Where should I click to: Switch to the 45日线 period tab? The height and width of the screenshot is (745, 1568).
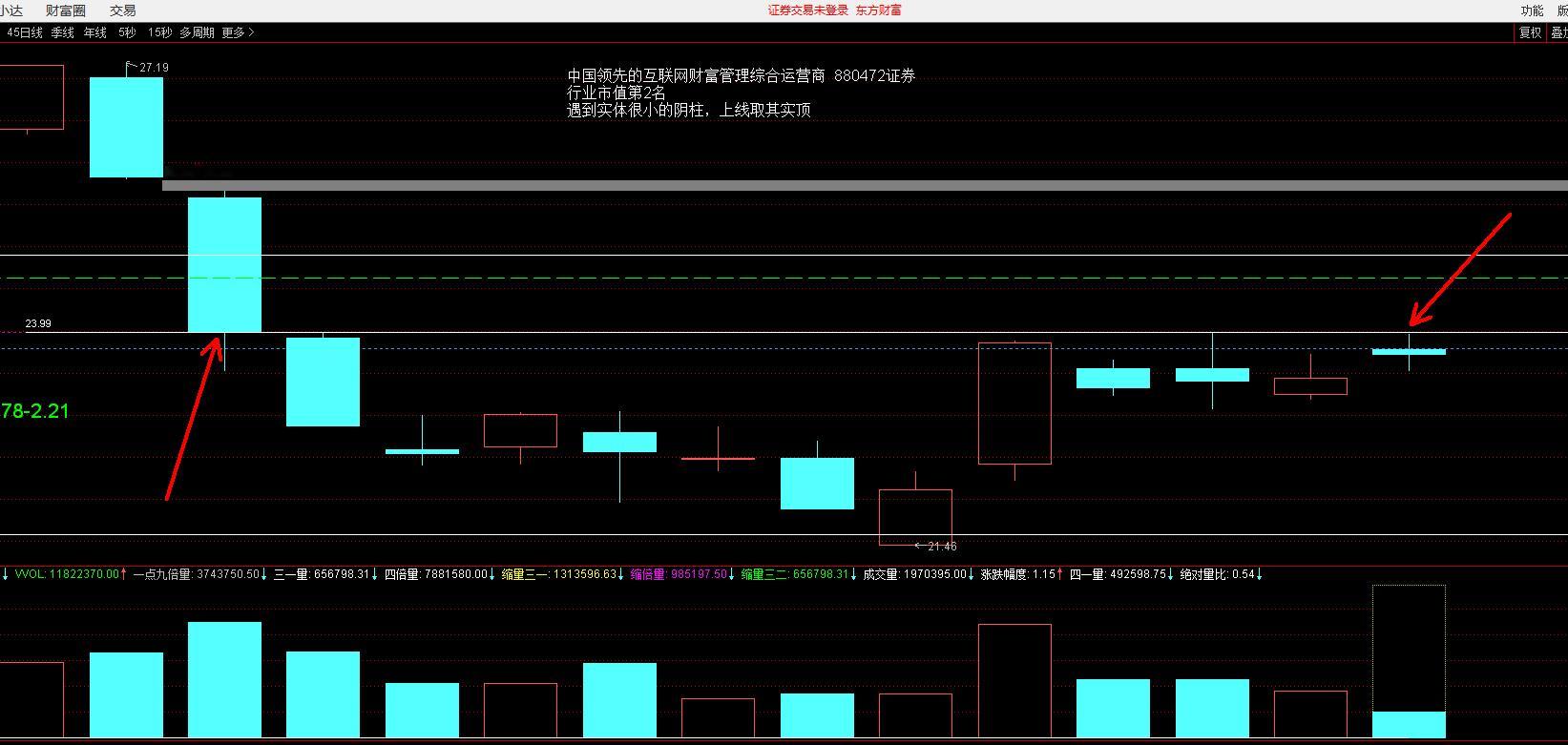(25, 32)
